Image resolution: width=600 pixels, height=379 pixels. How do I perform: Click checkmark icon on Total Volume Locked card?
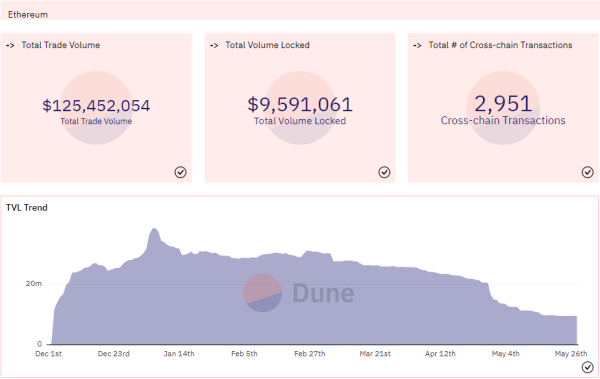pyautogui.click(x=385, y=172)
